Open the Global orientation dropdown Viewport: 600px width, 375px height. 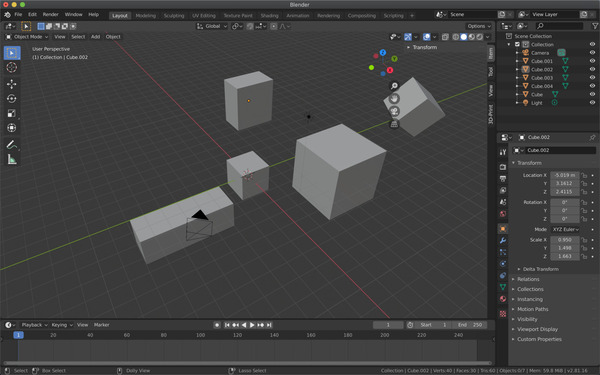tap(212, 26)
